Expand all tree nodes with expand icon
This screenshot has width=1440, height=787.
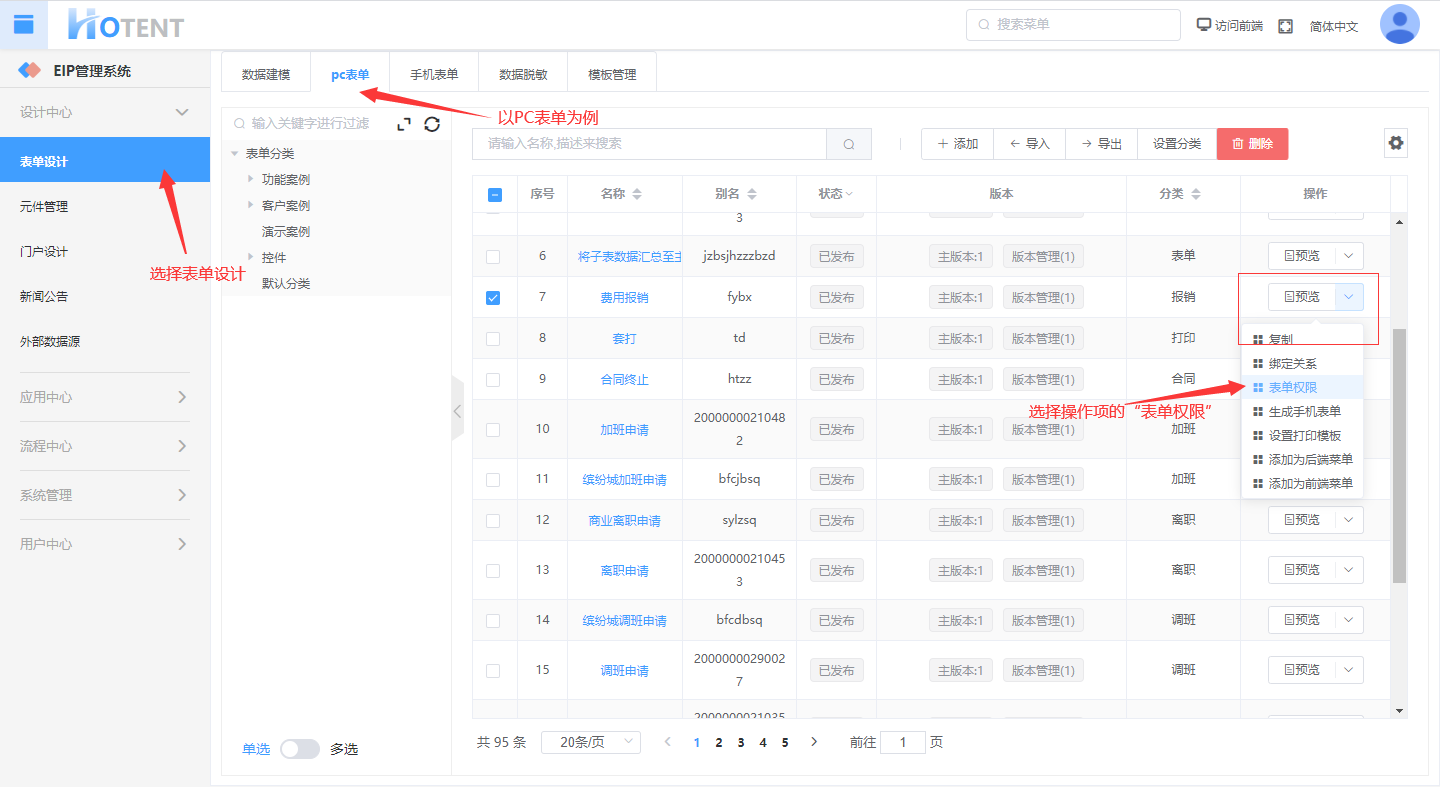pyautogui.click(x=404, y=124)
